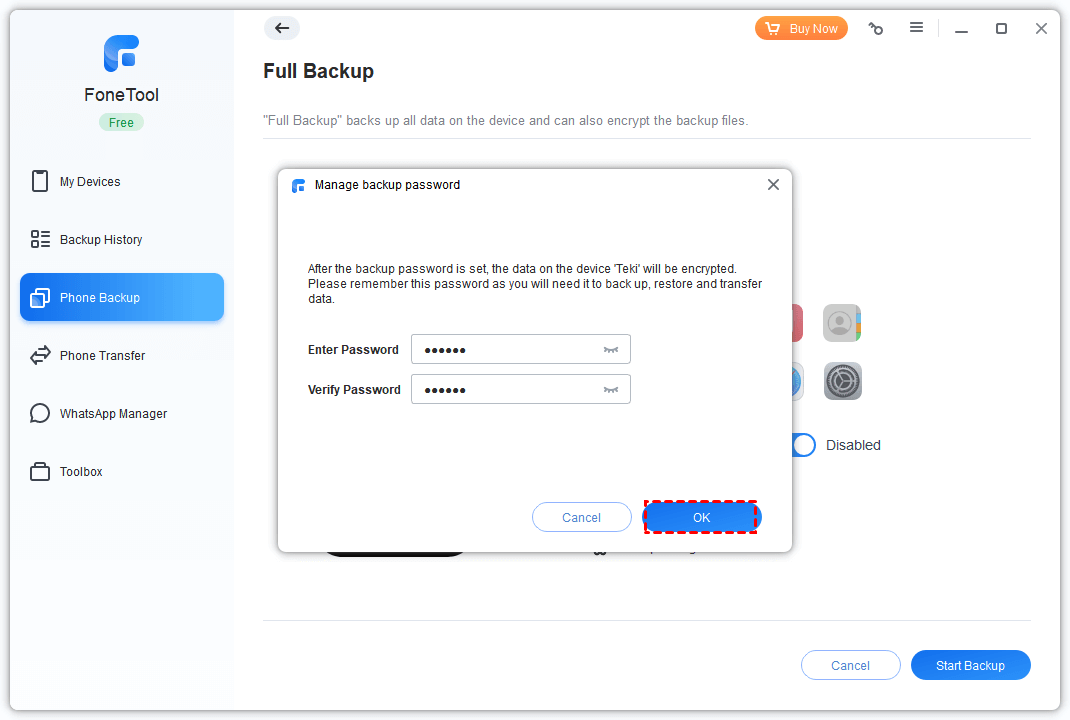The height and width of the screenshot is (720, 1070).
Task: Open the key register icon
Action: point(876,29)
